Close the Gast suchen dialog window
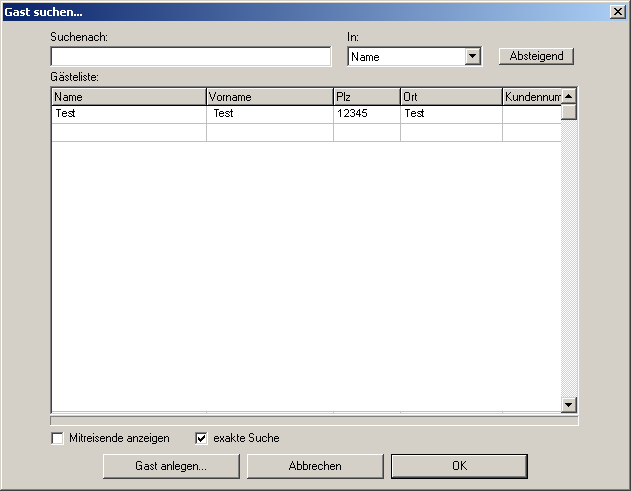The width and height of the screenshot is (631, 491). coord(617,10)
